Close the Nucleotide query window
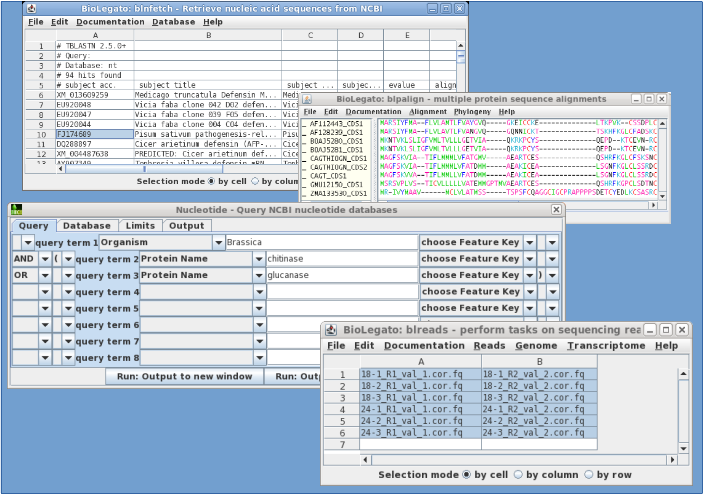 click(x=557, y=211)
